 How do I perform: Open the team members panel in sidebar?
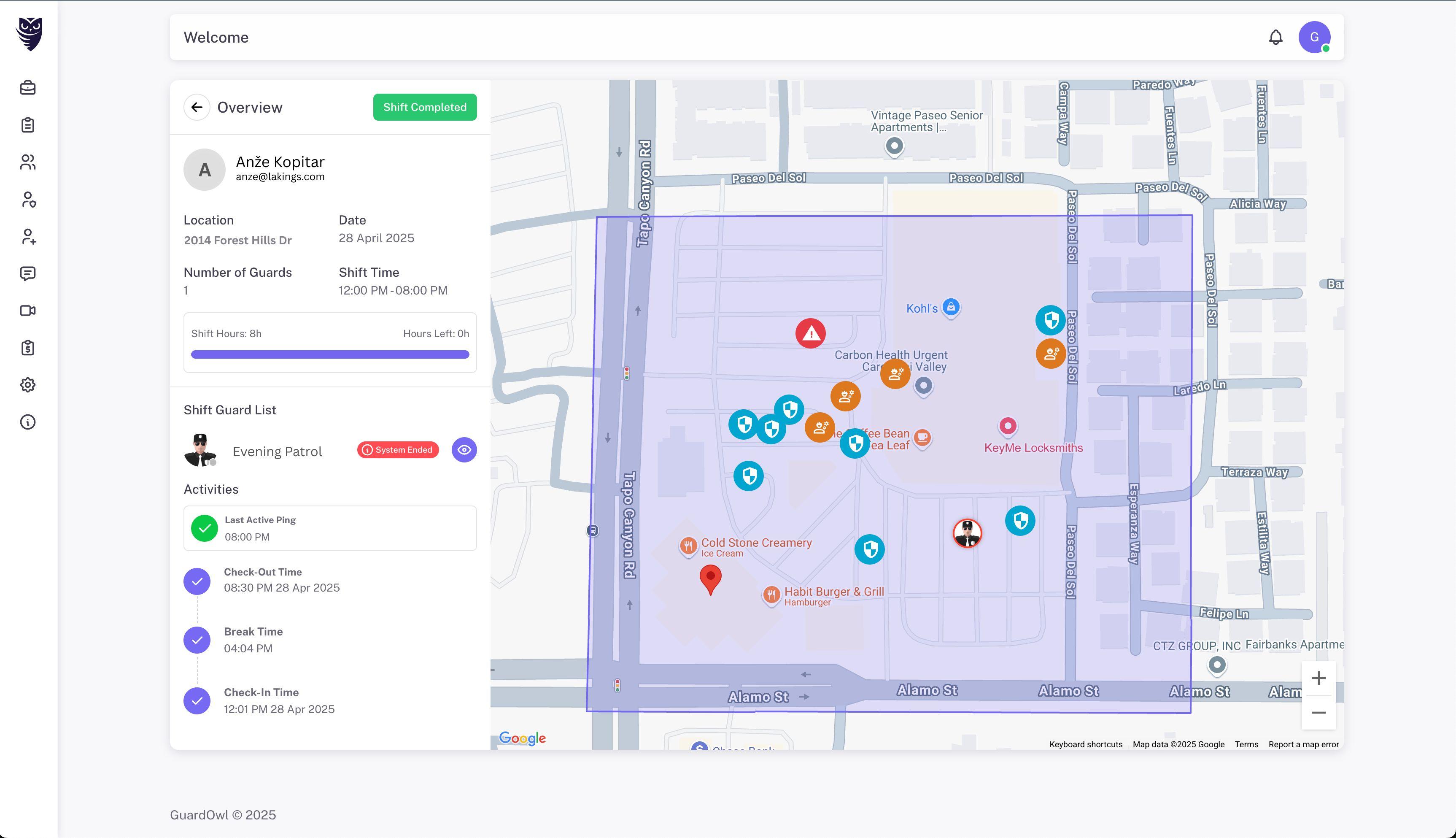(28, 162)
